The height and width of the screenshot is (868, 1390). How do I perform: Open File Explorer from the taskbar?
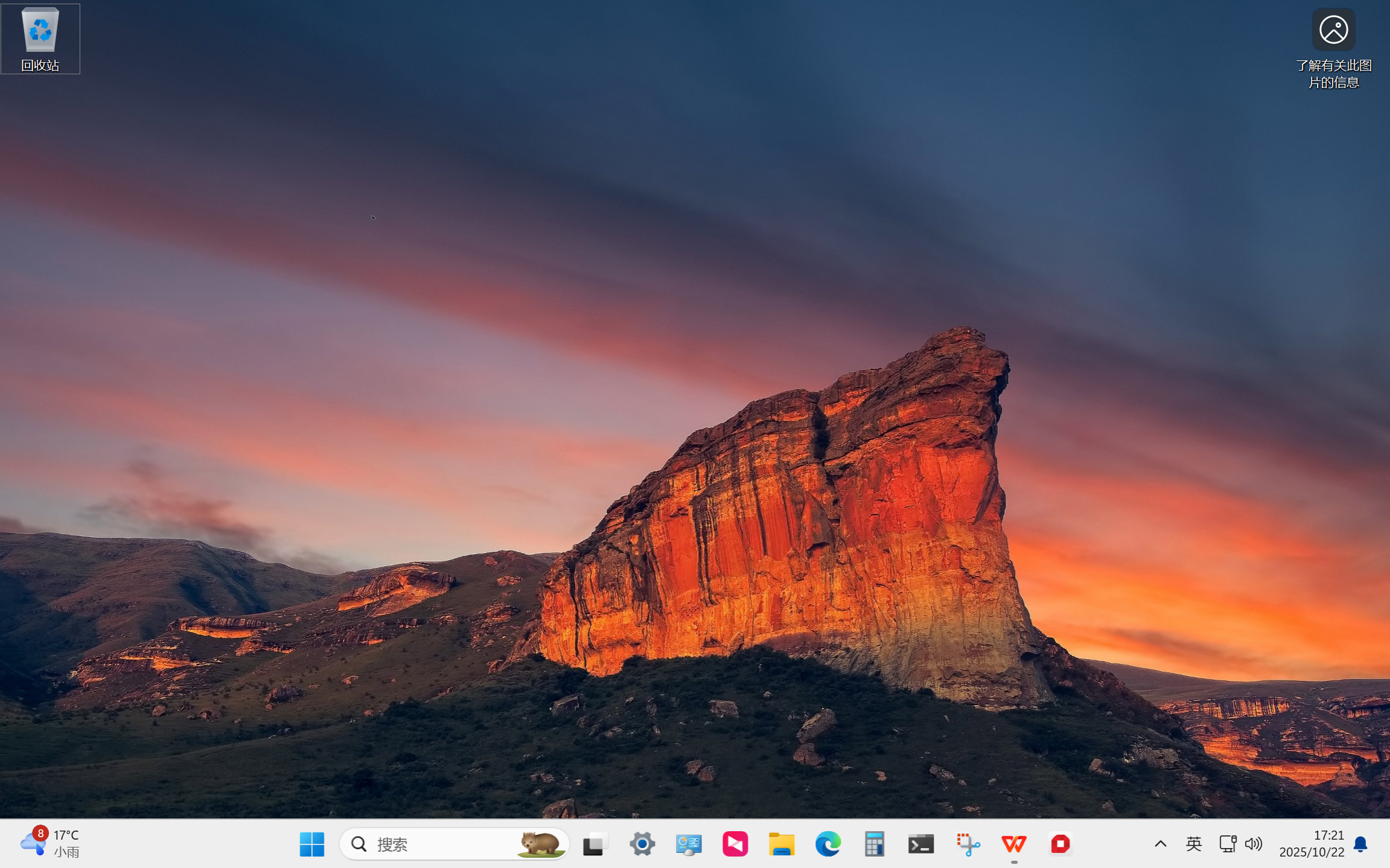(x=782, y=844)
